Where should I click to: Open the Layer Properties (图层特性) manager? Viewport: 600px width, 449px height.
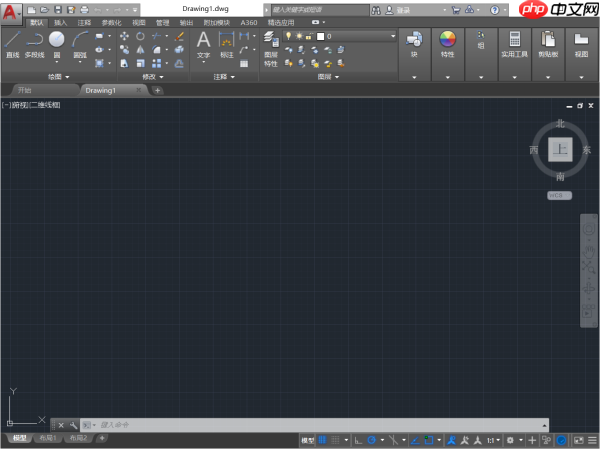pos(271,49)
